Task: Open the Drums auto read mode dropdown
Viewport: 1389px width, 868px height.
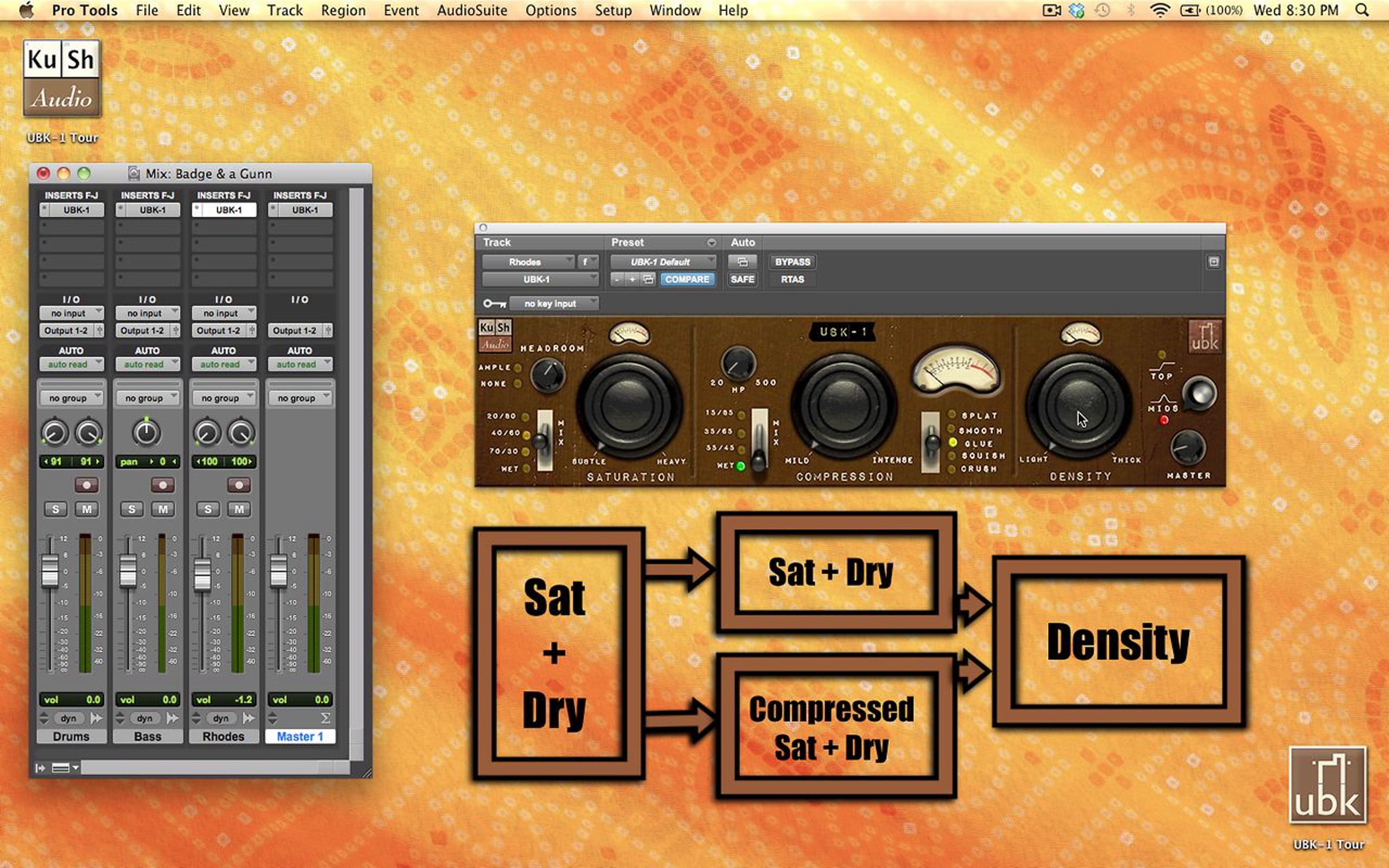Action: pyautogui.click(x=71, y=364)
